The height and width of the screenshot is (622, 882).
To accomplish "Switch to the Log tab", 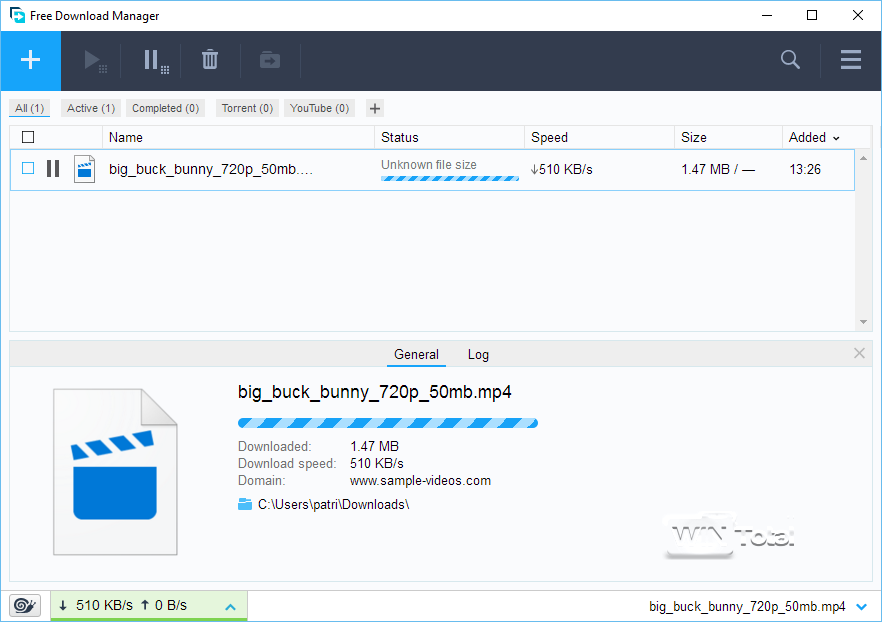I will pyautogui.click(x=478, y=354).
